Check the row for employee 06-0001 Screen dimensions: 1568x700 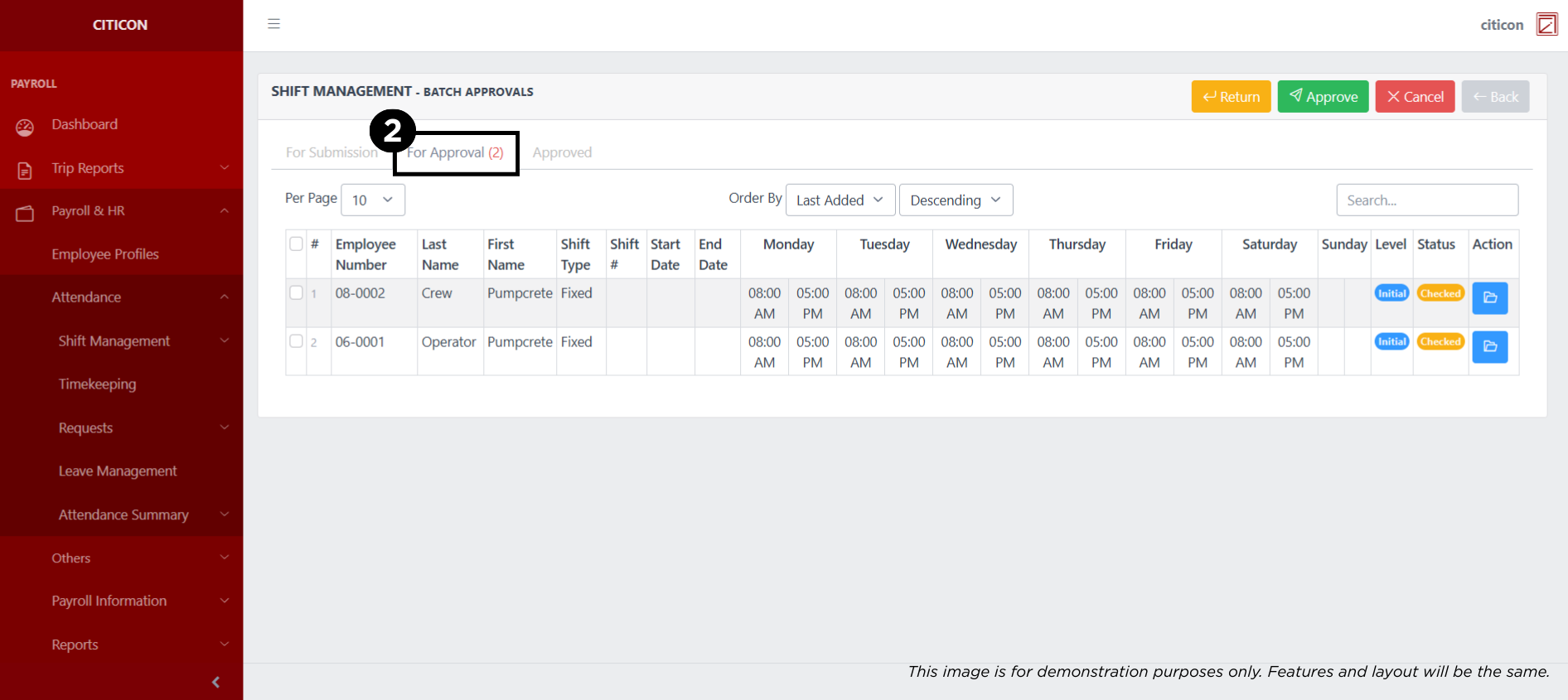[x=296, y=341]
